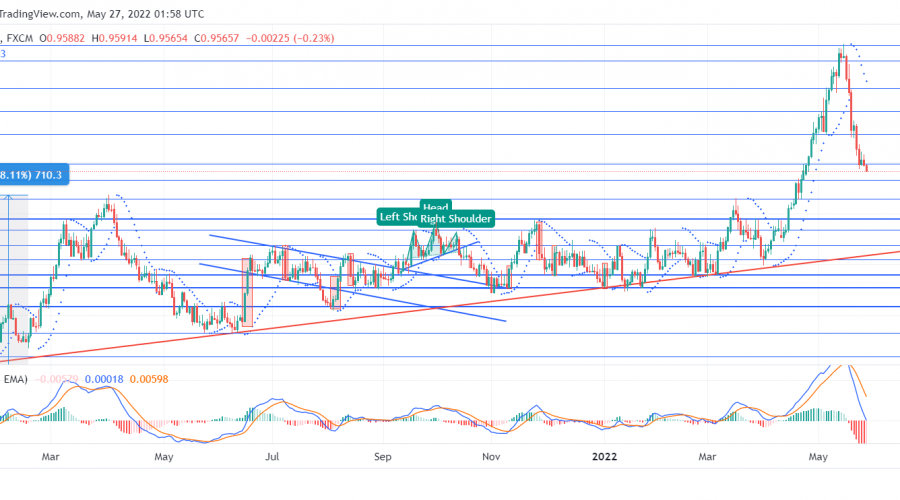Select the 710.3 price range label
Screen dimensions: 900x500
coord(33,175)
